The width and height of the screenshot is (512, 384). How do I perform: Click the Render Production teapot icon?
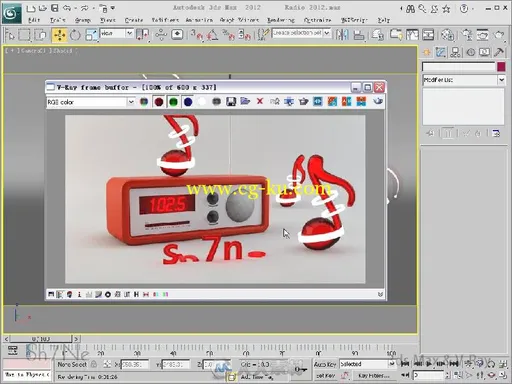[499, 35]
